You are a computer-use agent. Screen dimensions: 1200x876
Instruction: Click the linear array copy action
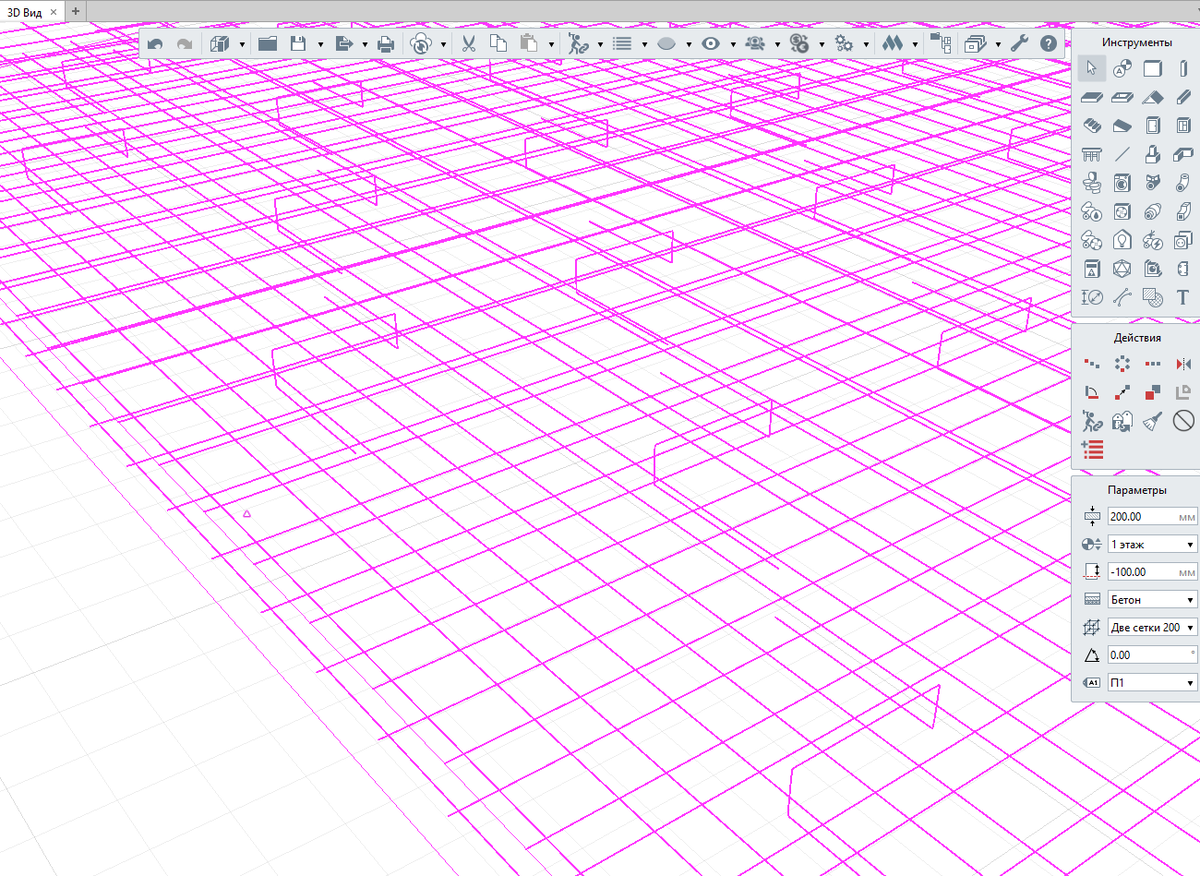tap(1091, 364)
